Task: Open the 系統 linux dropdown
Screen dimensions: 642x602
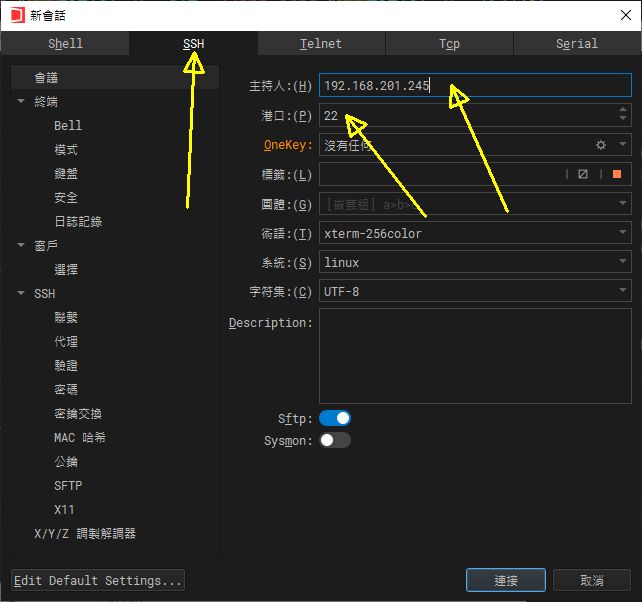Action: pos(475,263)
